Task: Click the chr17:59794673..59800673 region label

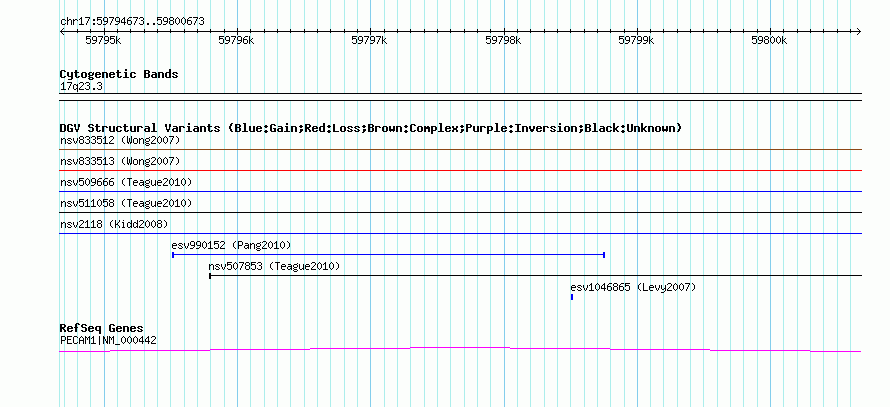Action: coord(132,22)
